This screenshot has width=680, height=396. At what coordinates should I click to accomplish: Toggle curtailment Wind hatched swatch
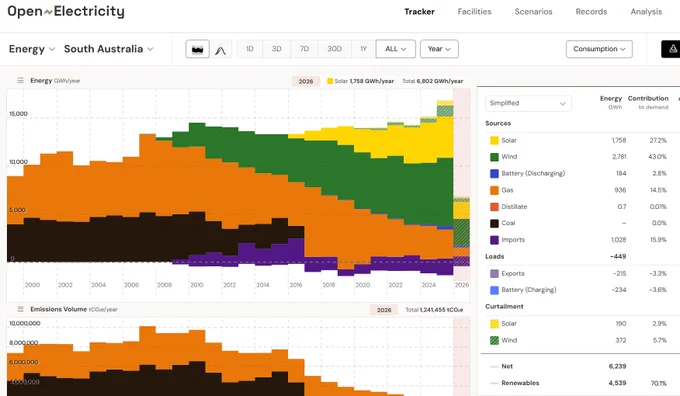tap(494, 340)
